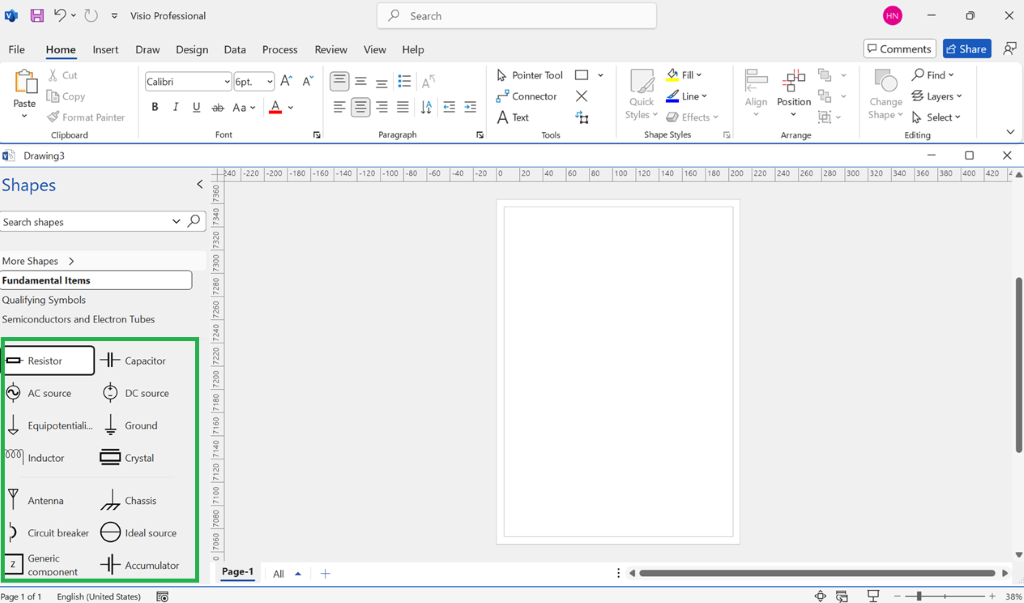This screenshot has width=1024, height=603.
Task: Toggle Italic formatting
Action: (x=175, y=107)
